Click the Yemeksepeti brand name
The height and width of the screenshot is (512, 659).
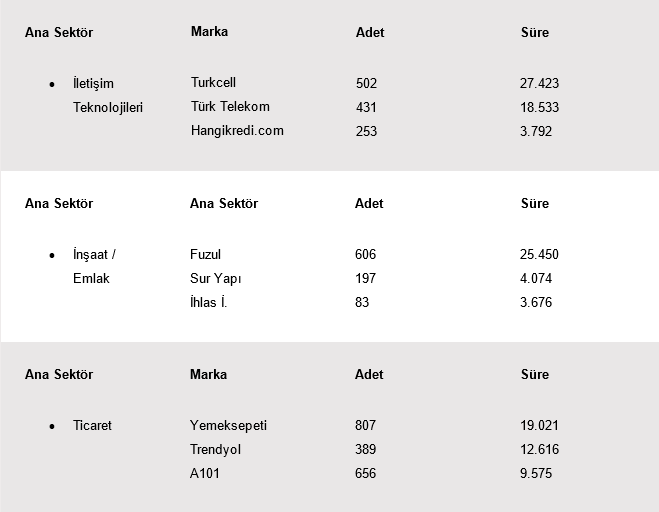228,426
